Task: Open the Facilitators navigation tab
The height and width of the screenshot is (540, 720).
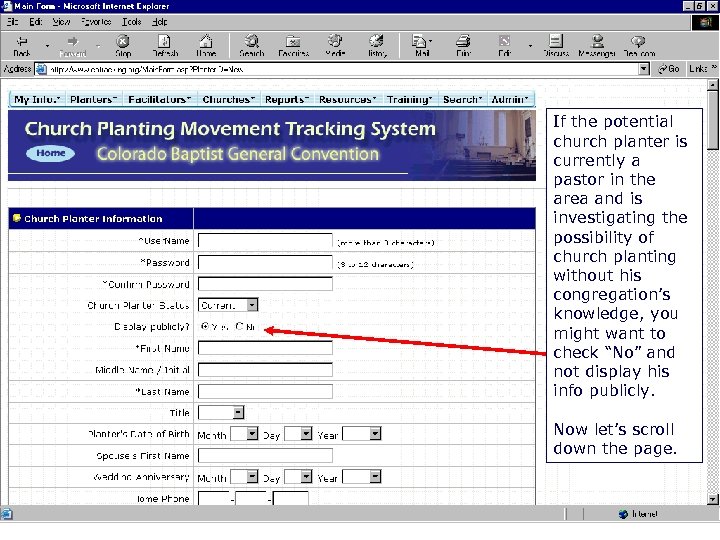Action: (x=159, y=99)
